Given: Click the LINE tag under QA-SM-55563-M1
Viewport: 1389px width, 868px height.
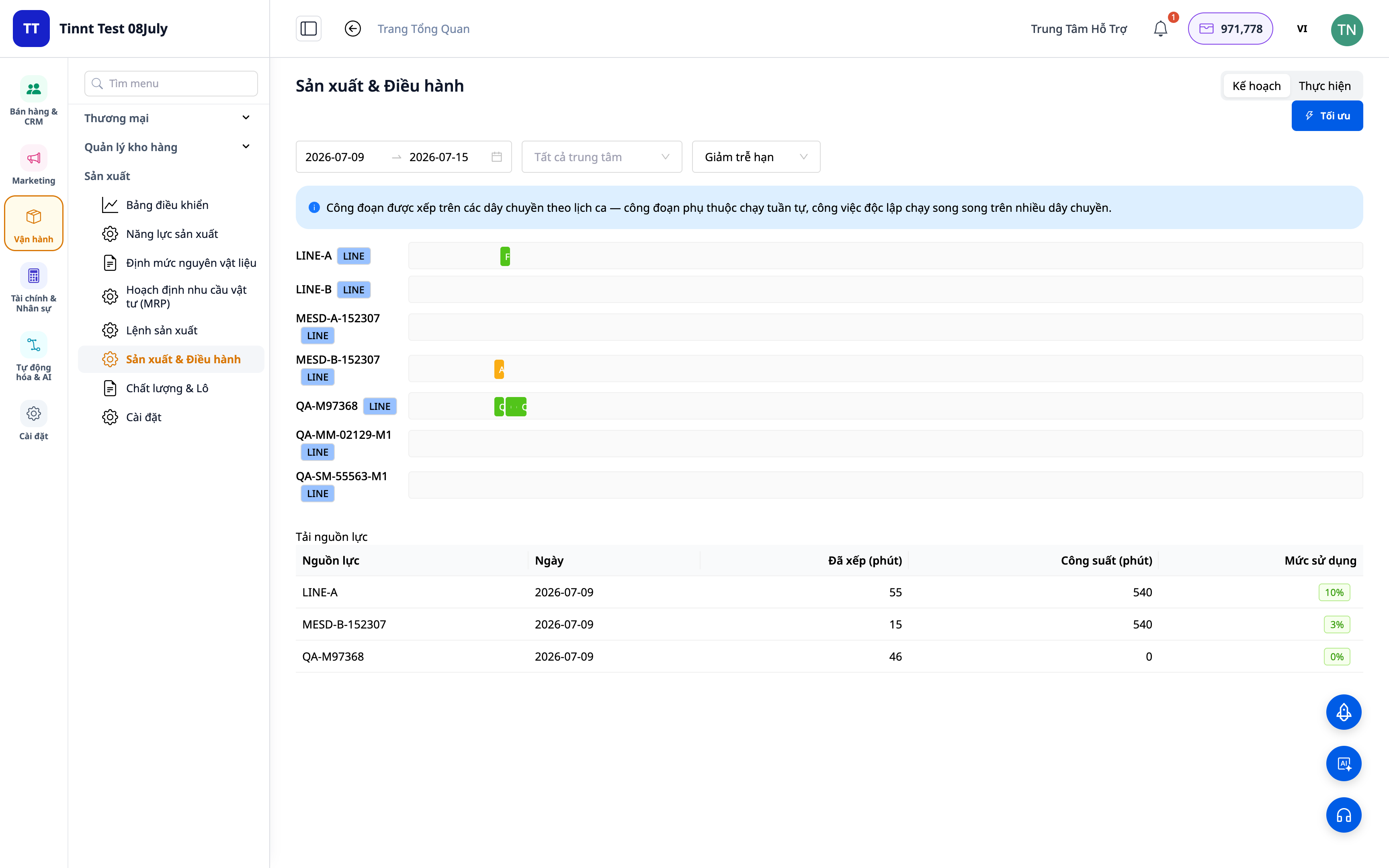Looking at the screenshot, I should pyautogui.click(x=318, y=494).
